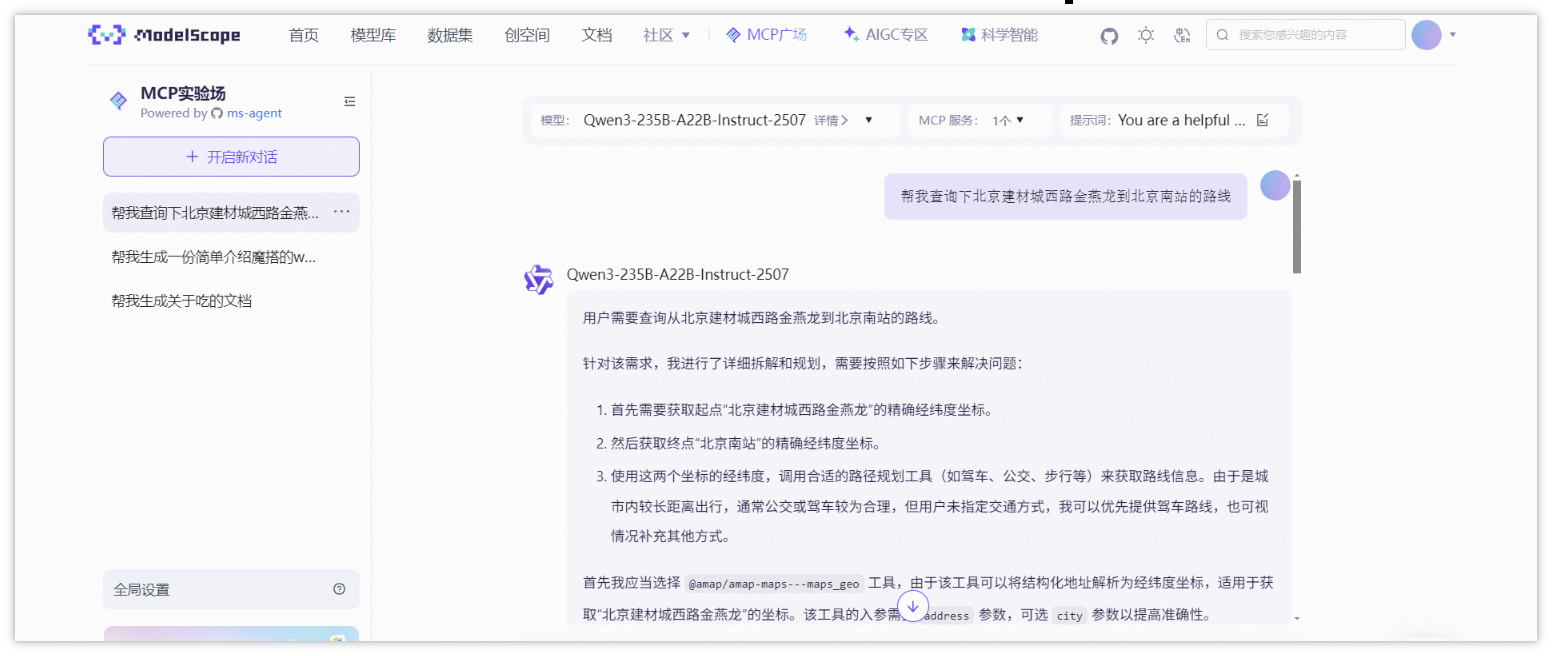Go to 模型库 in the top navigation

click(x=373, y=35)
